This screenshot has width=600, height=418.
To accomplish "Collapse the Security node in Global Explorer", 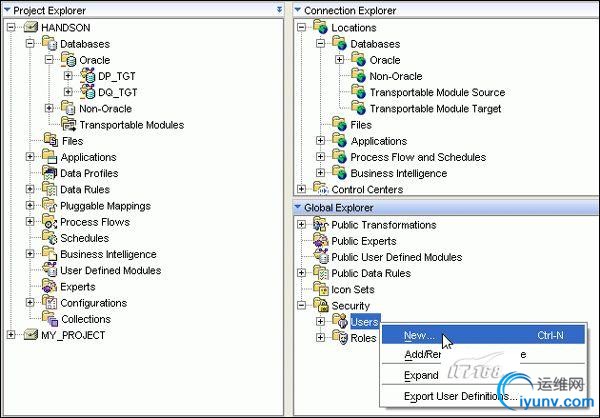I will (x=302, y=305).
